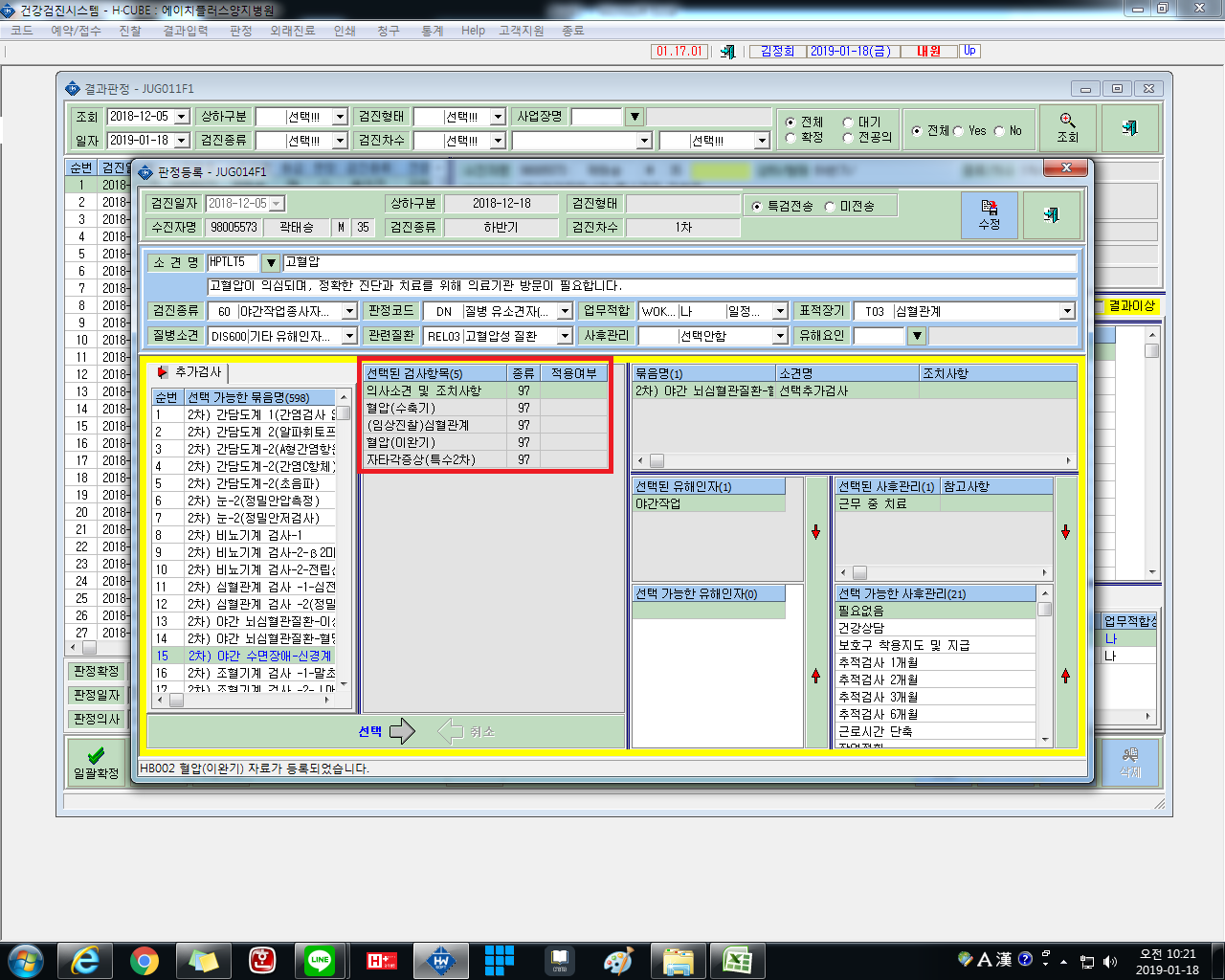Select the 확정 radio option
1225x980 pixels.
pyautogui.click(x=791, y=137)
